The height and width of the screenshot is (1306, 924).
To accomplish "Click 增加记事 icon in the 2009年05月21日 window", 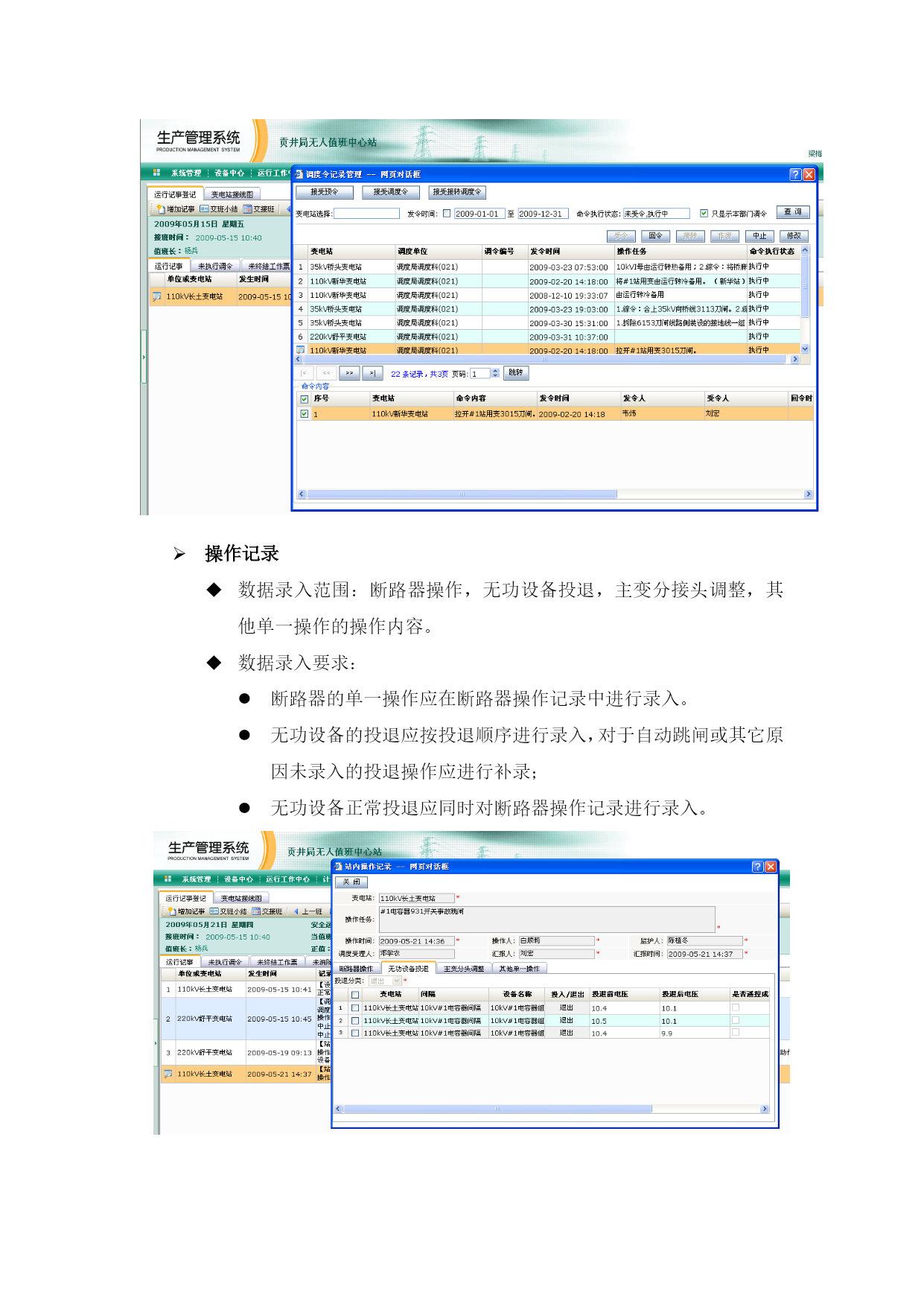I will point(172,911).
